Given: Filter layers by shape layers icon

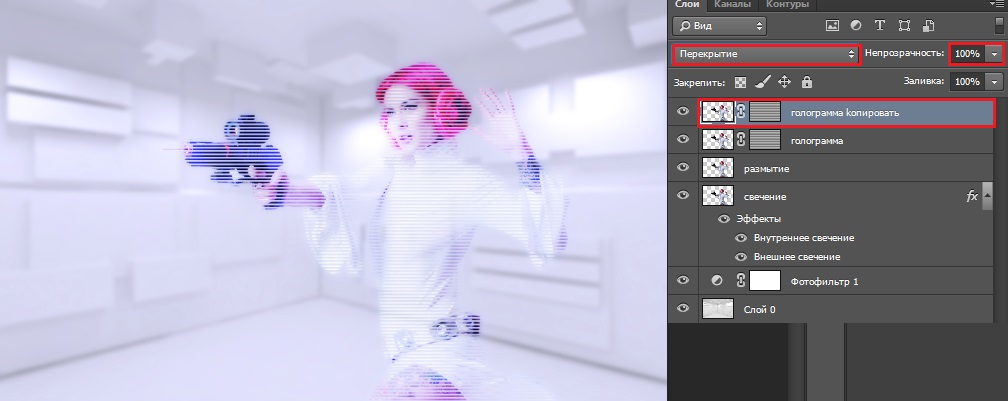Looking at the screenshot, I should coord(904,26).
